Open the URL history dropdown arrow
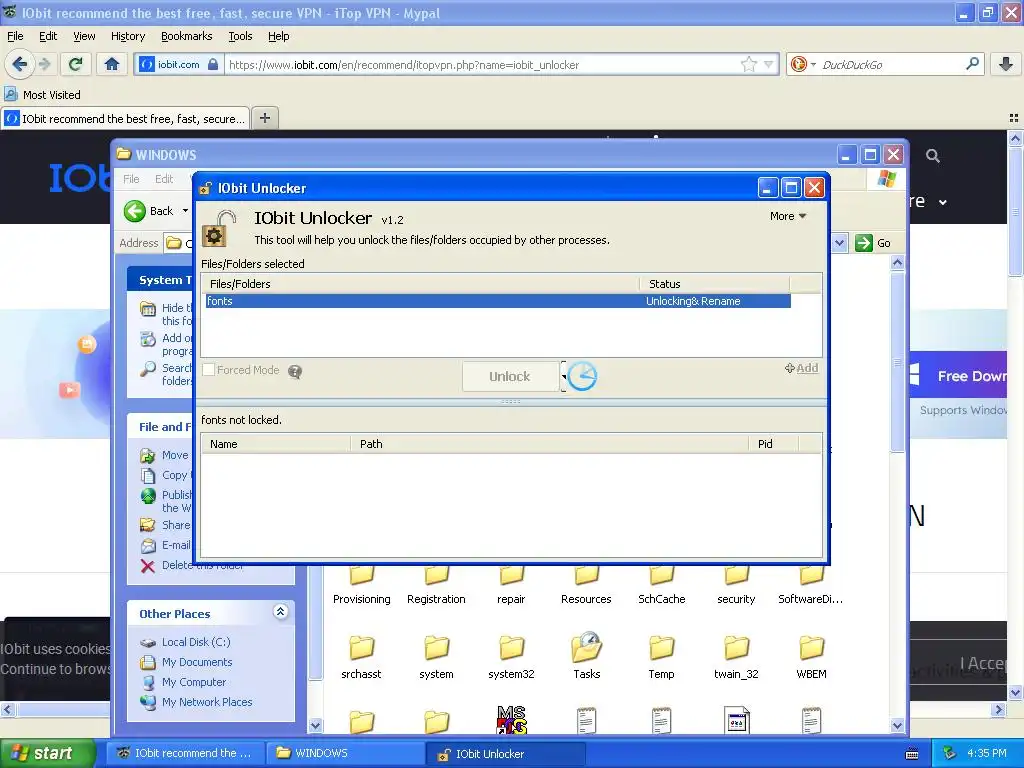Screen dimensions: 1024x768 tap(769, 64)
